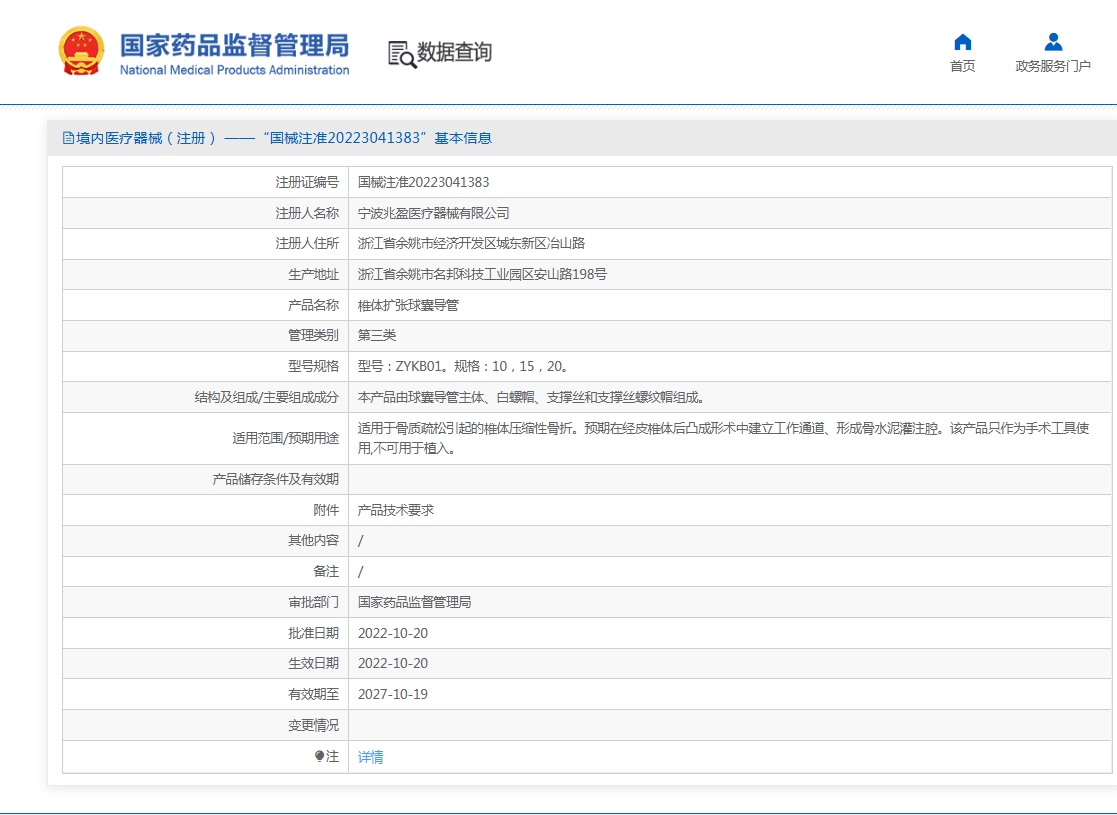Click the 政务服务门户 text link

click(1053, 66)
